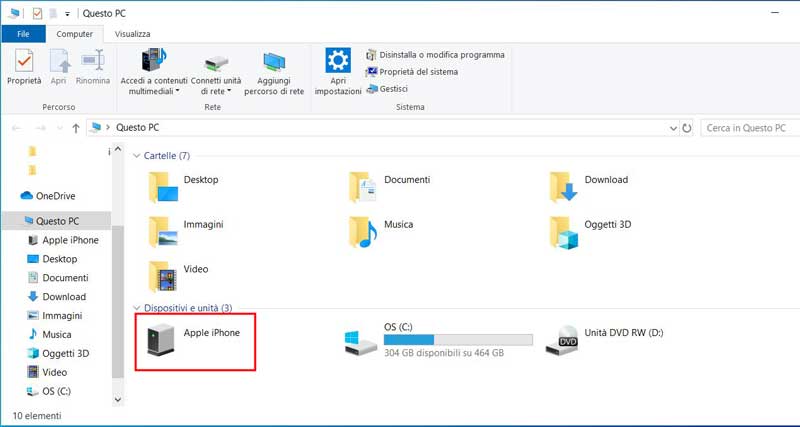The image size is (800, 427).
Task: Click Proprietà del sistema
Action: coord(412,72)
